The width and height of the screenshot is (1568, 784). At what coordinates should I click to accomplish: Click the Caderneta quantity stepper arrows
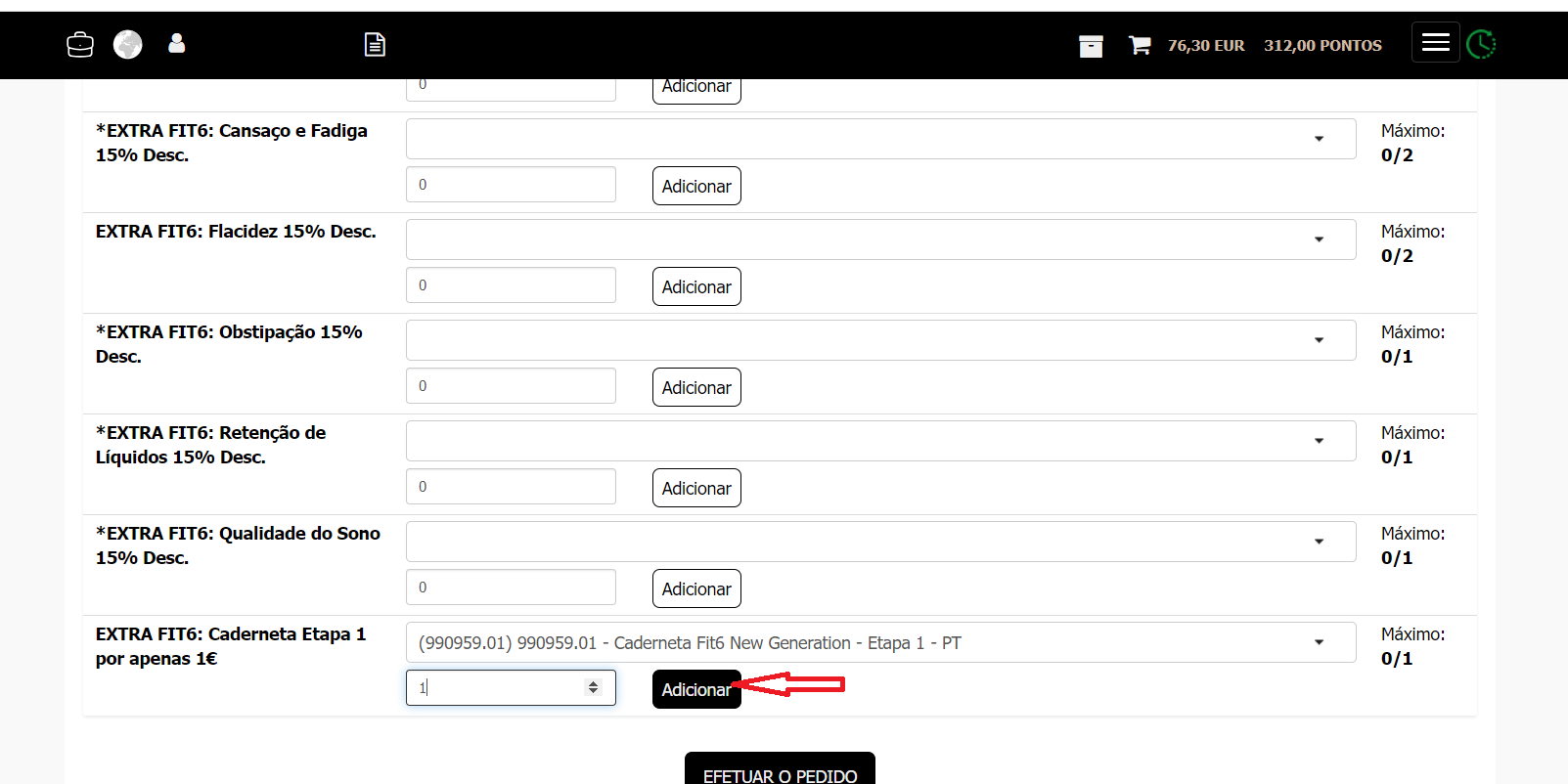click(x=593, y=687)
